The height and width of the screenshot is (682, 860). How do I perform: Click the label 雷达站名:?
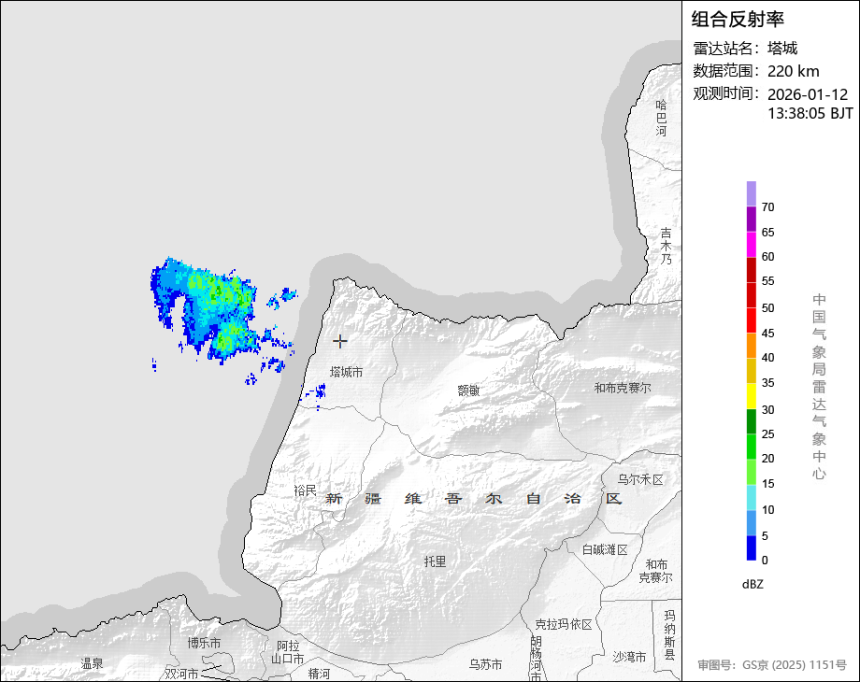tap(727, 48)
